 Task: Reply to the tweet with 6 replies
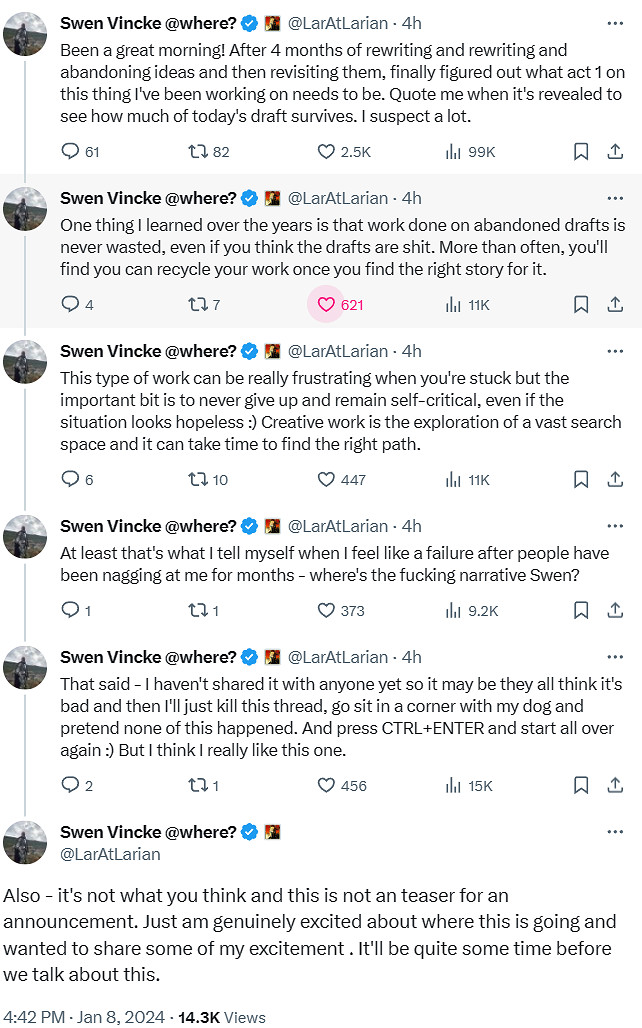(x=70, y=480)
